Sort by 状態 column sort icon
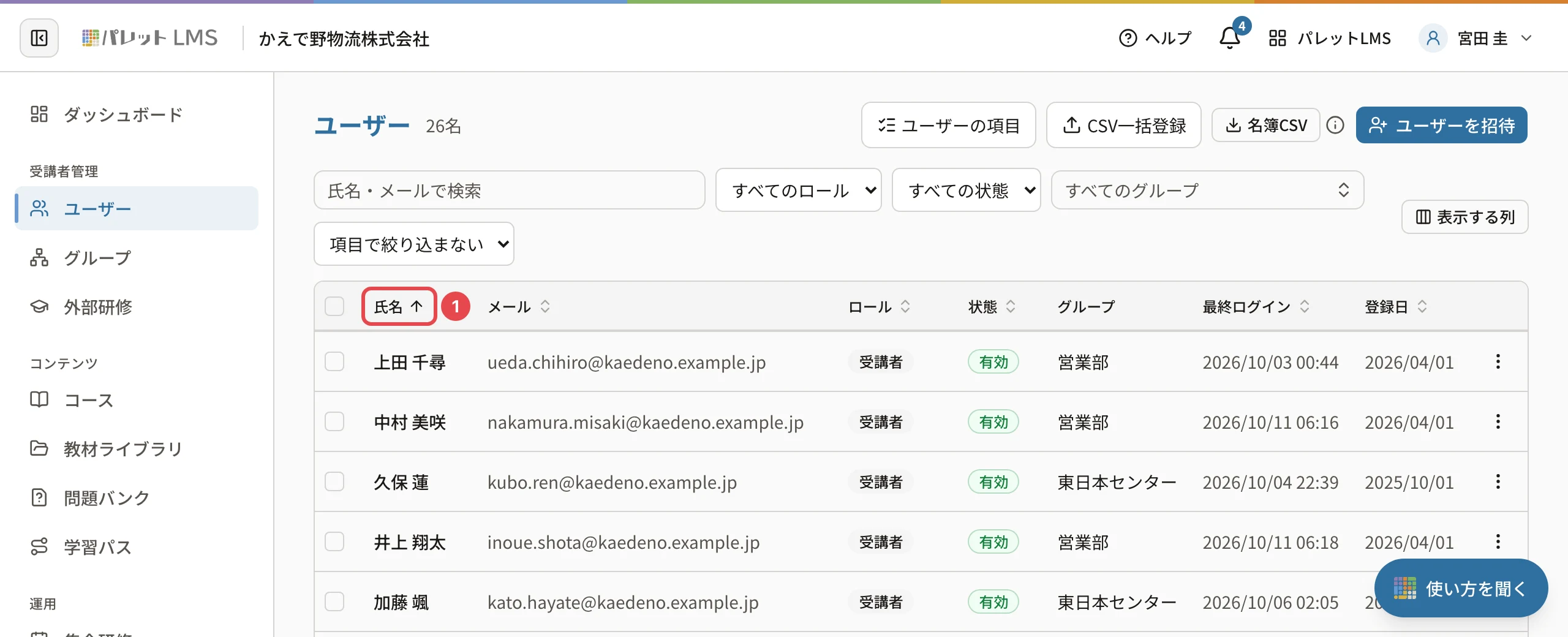The image size is (1568, 637). click(x=1011, y=306)
